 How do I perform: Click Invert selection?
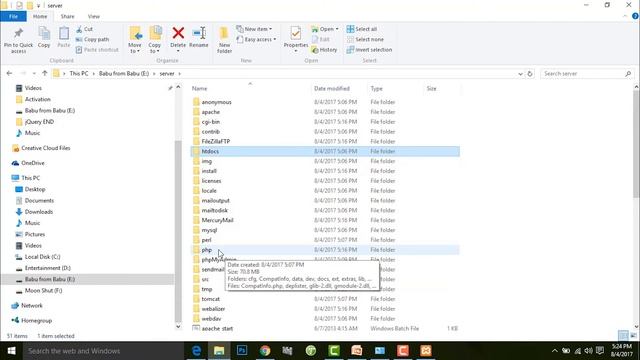pos(369,49)
